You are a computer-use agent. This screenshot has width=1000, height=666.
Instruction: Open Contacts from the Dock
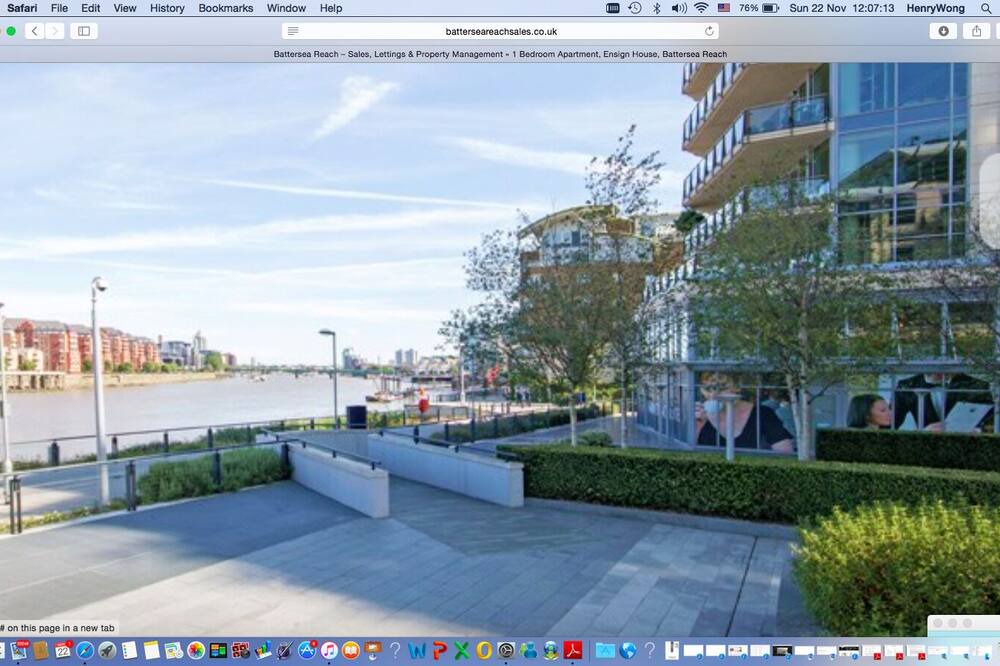(x=41, y=650)
